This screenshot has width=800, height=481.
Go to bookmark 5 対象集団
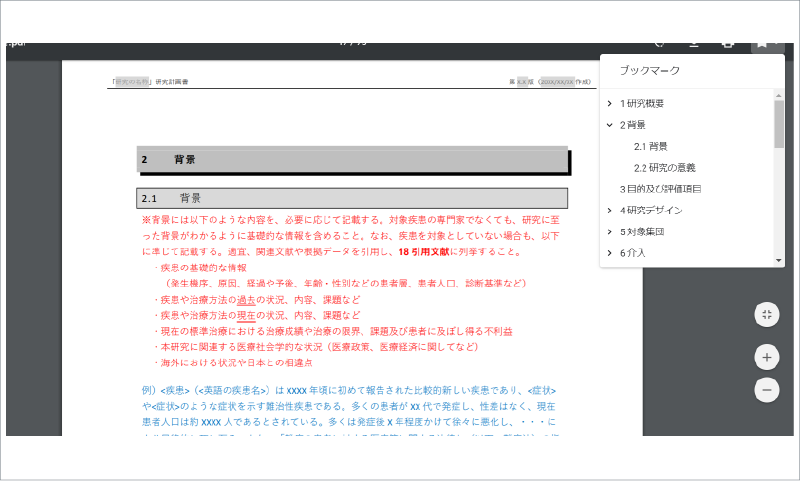click(x=642, y=232)
